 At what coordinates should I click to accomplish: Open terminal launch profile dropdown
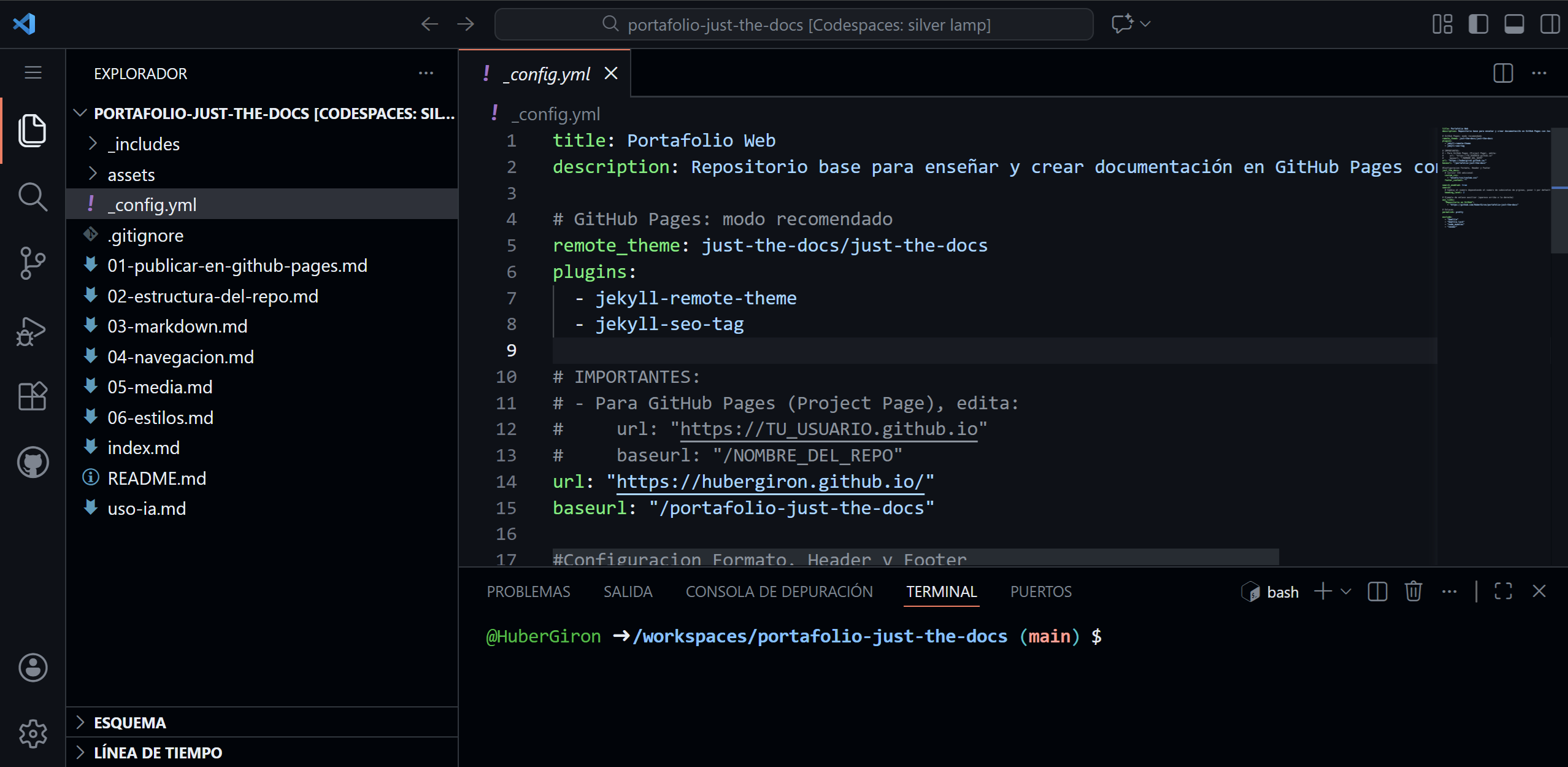[1345, 591]
